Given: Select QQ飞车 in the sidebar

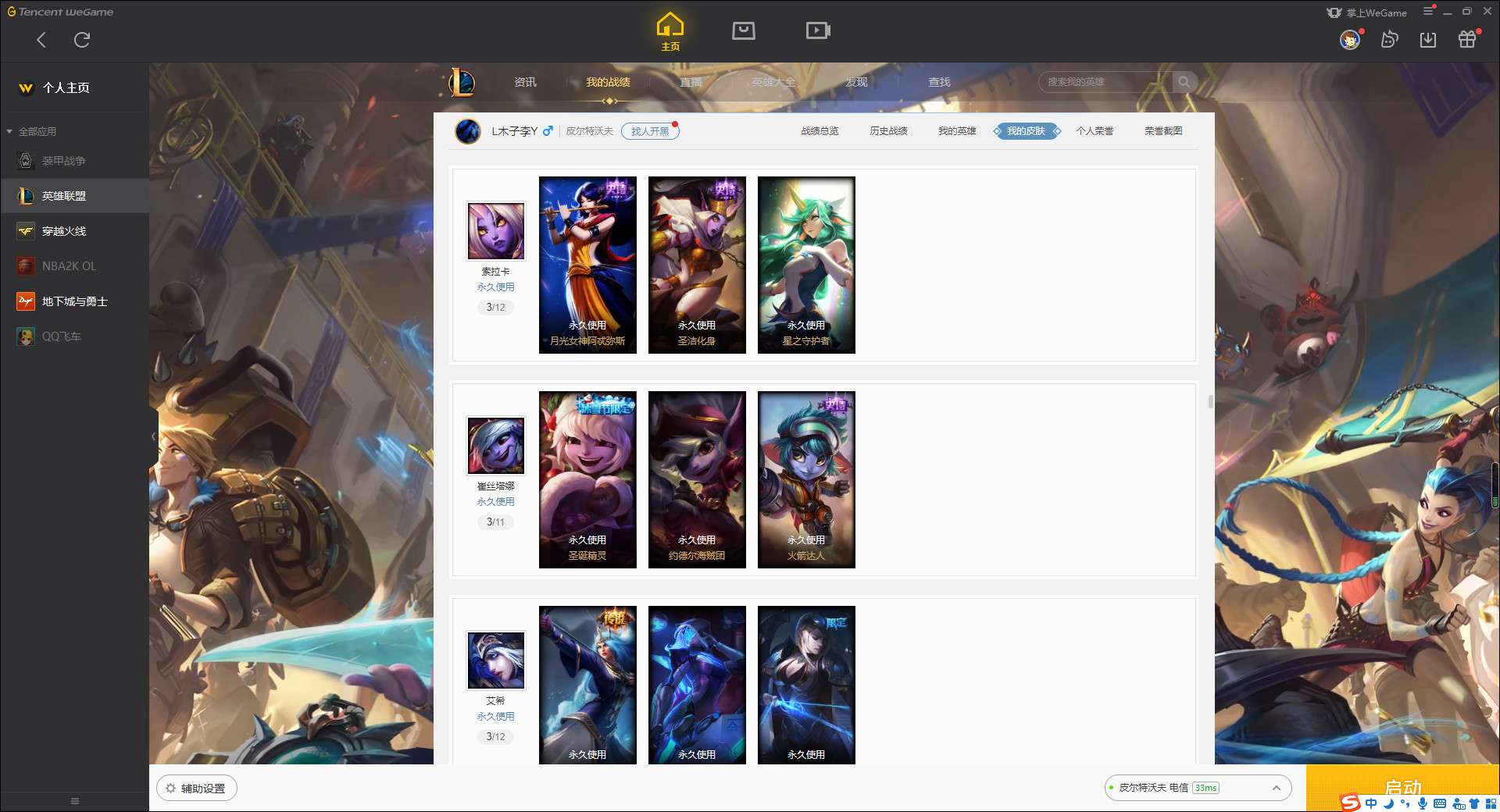Looking at the screenshot, I should (74, 337).
